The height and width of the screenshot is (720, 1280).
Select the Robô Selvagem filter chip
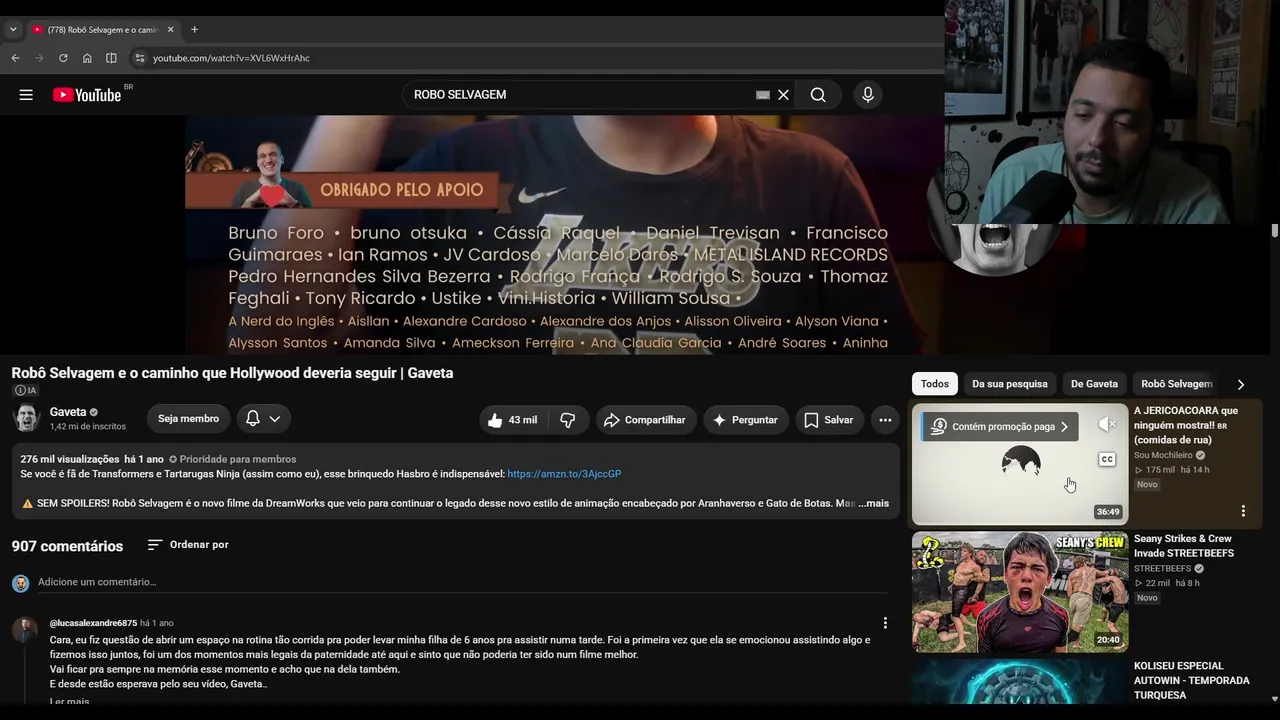tap(1176, 384)
